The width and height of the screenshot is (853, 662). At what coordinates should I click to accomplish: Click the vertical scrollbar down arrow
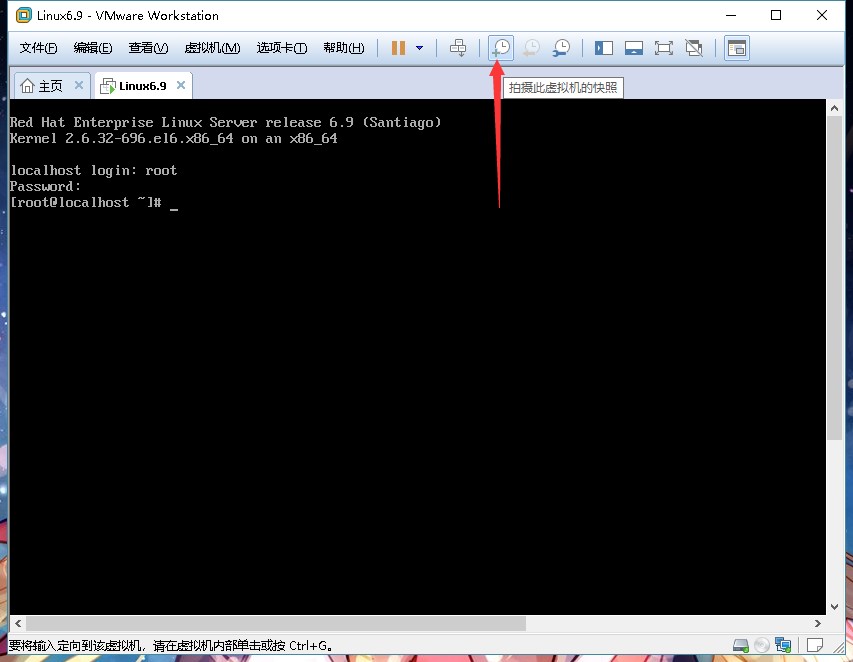(835, 607)
